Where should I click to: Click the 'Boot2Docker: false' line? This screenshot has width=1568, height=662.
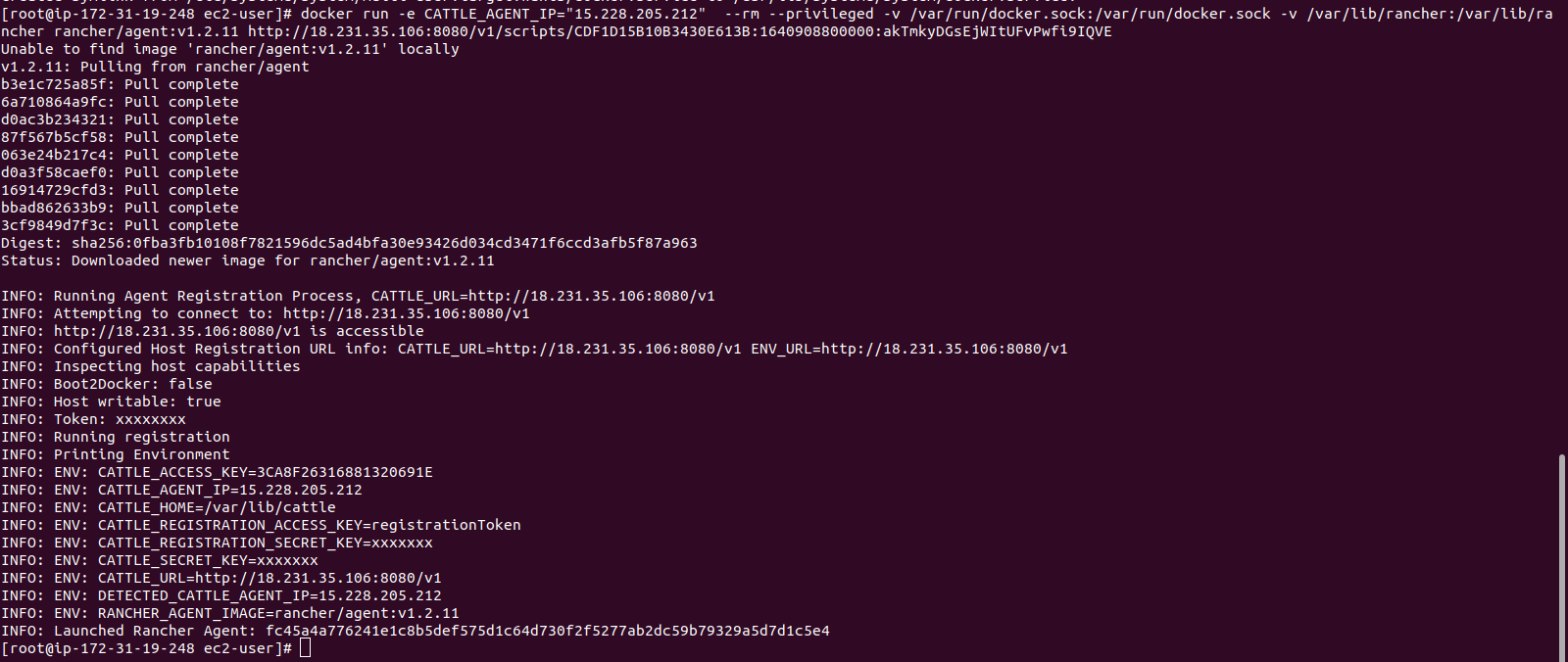107,384
